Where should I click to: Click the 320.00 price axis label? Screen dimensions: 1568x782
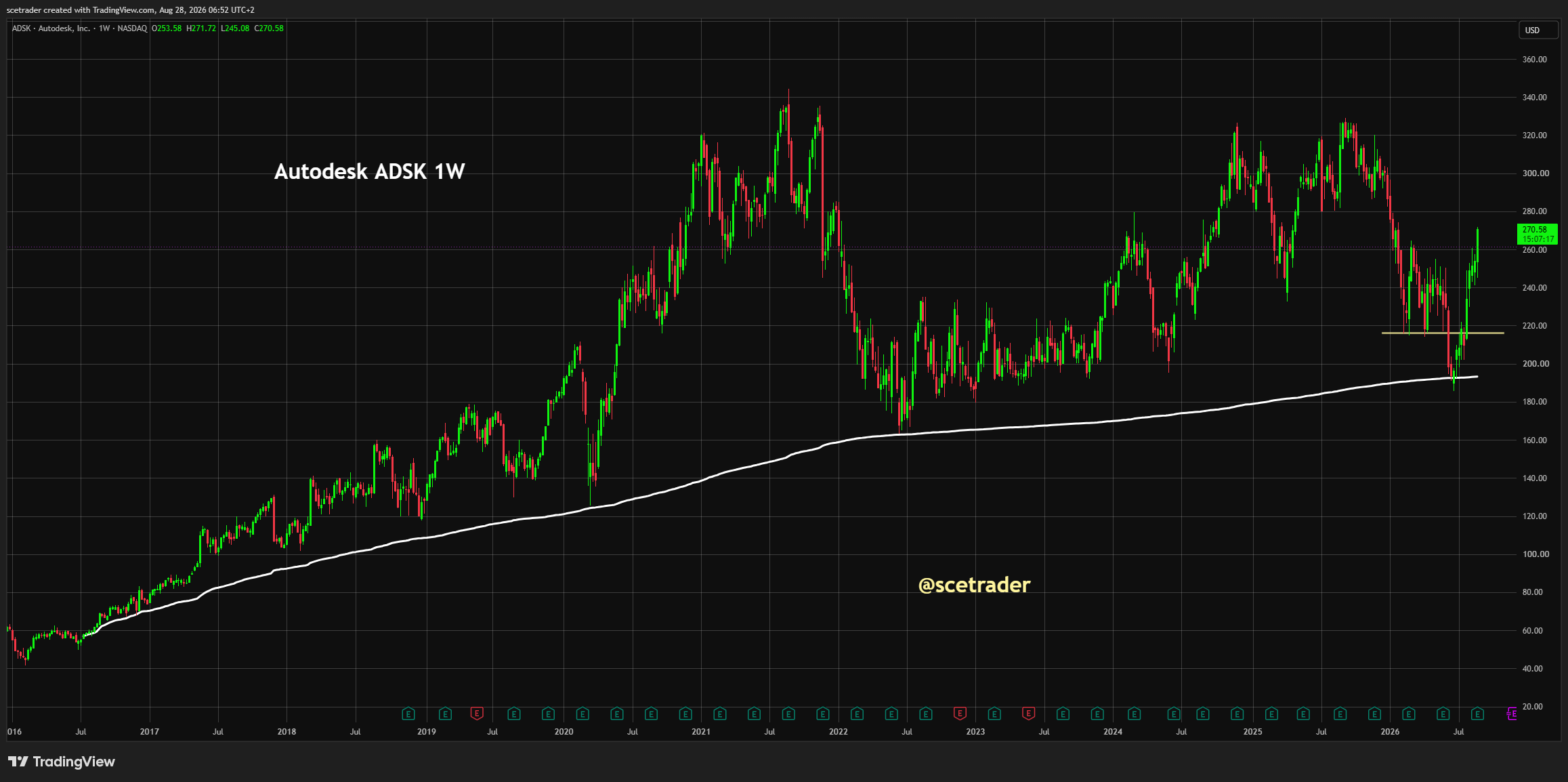(1535, 136)
